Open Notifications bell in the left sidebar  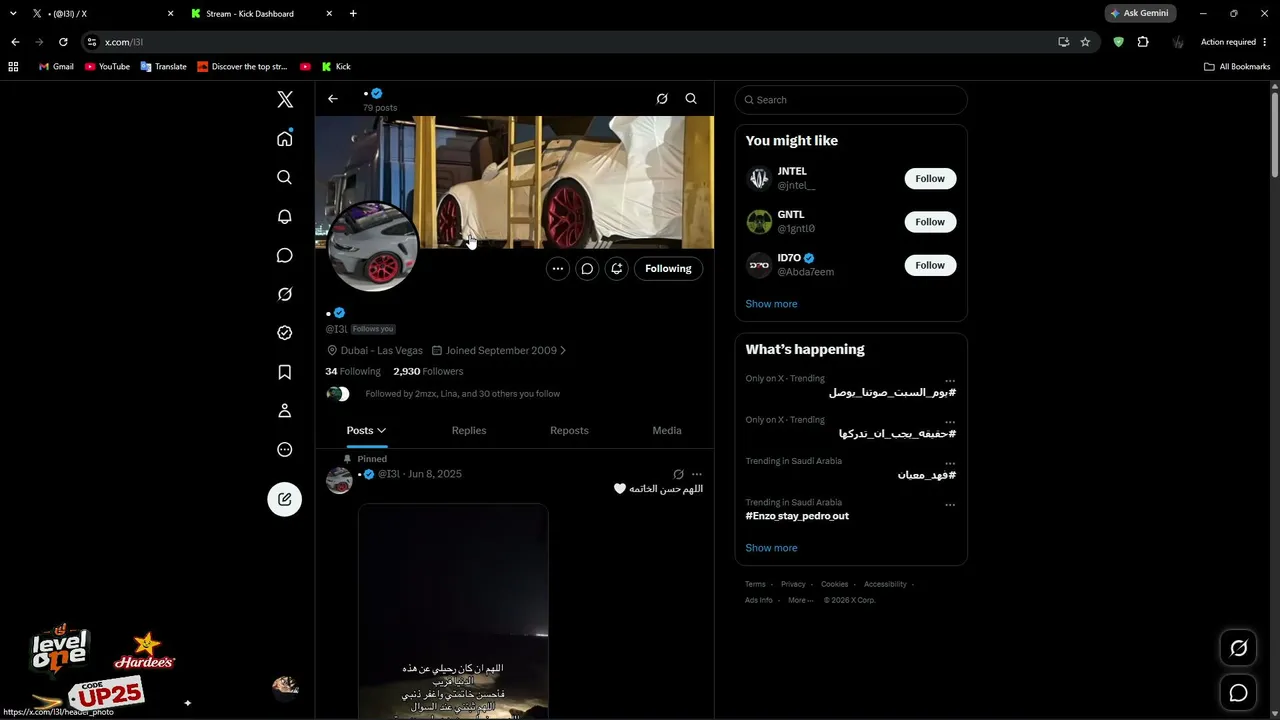pos(285,216)
